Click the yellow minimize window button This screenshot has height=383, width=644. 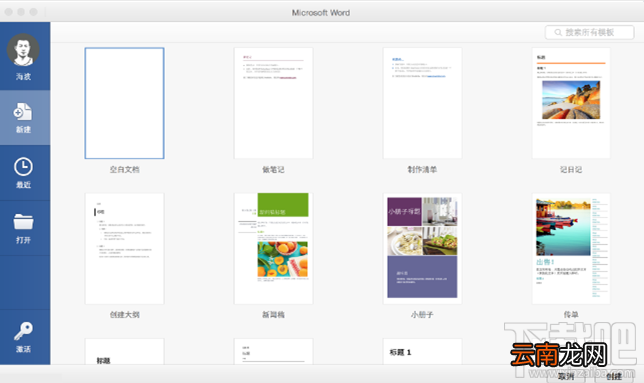tap(21, 12)
